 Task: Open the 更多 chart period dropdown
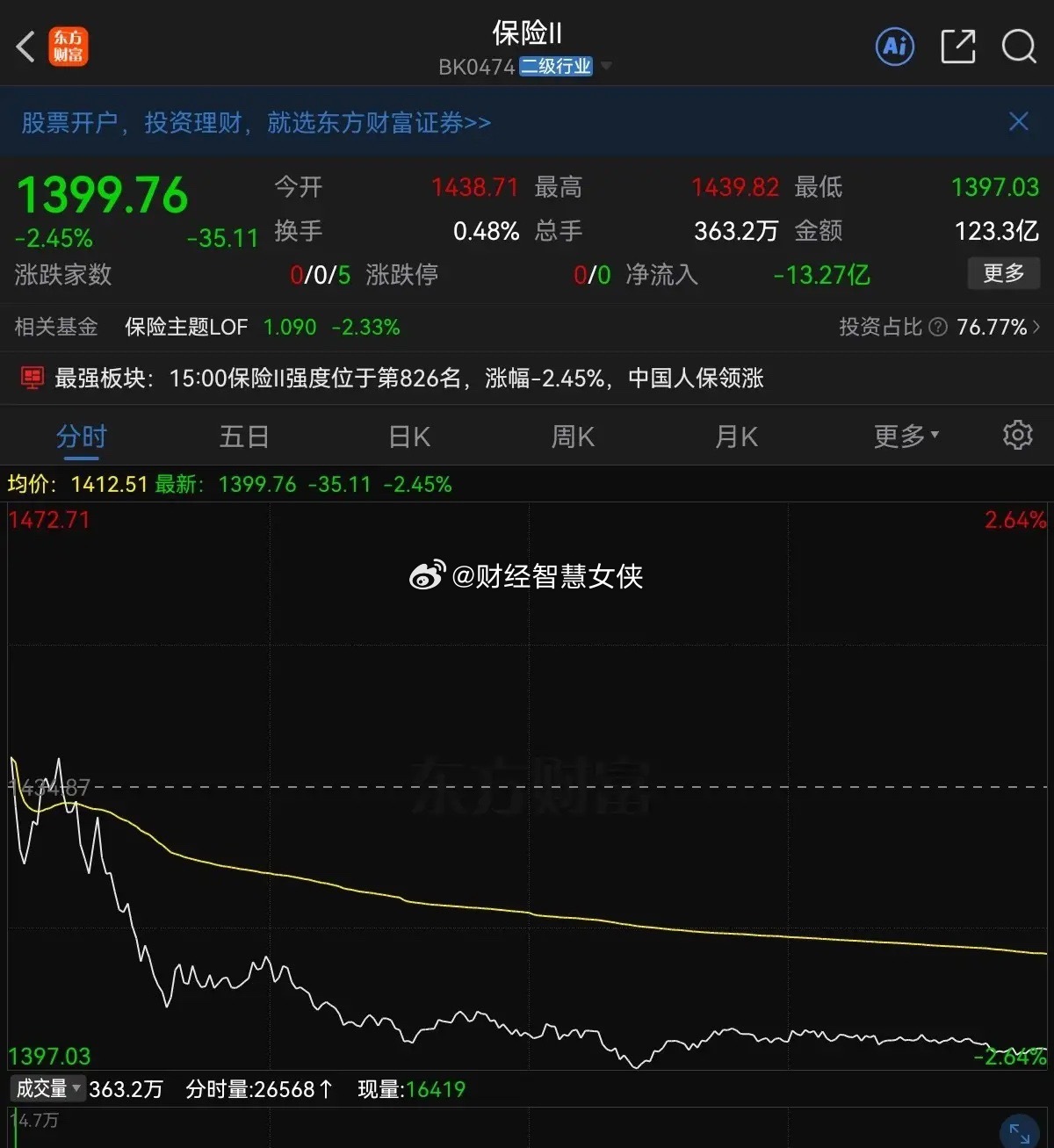point(906,437)
